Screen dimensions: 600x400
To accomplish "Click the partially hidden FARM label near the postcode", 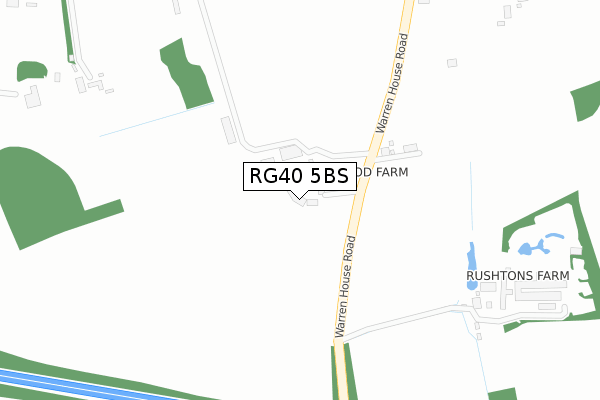I will click(383, 172).
